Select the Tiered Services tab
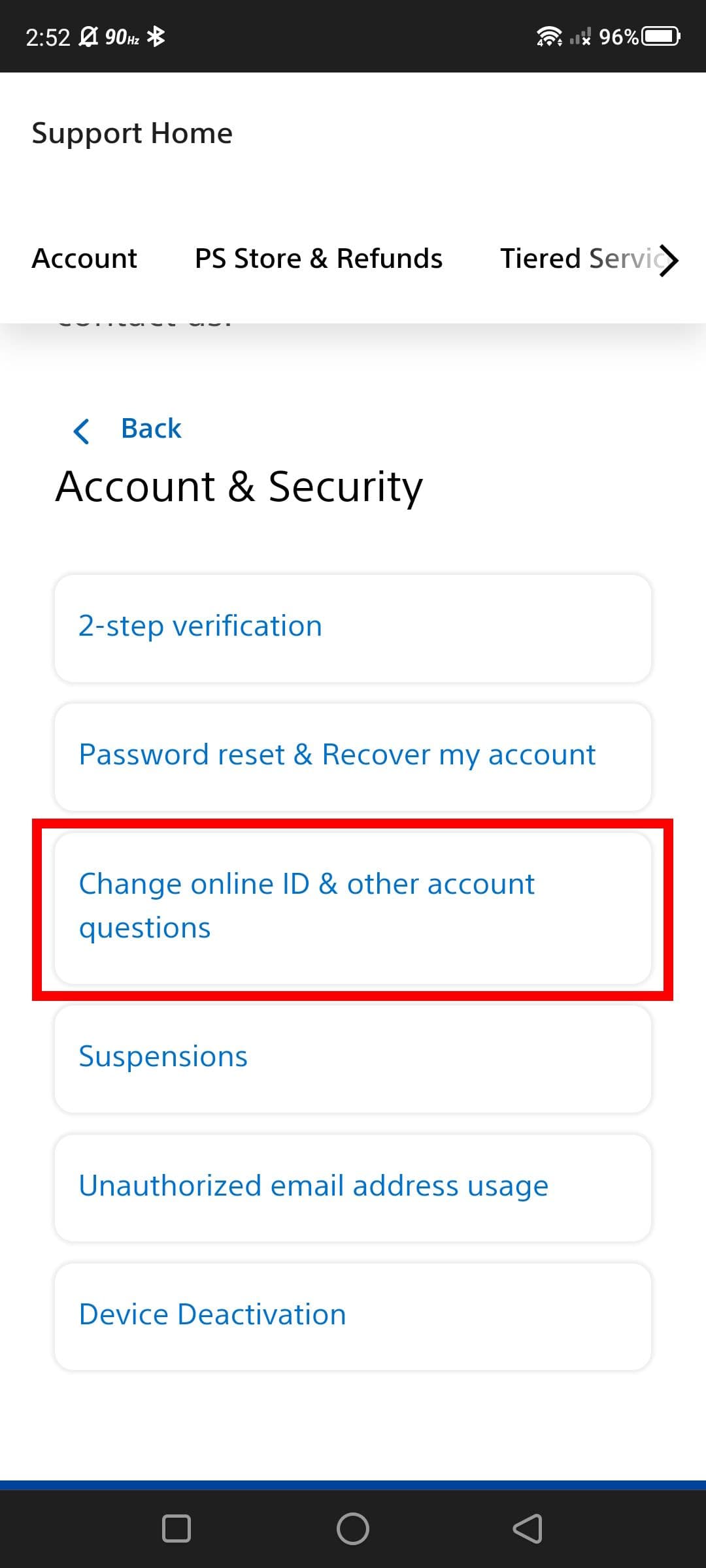706x1568 pixels. coord(579,259)
